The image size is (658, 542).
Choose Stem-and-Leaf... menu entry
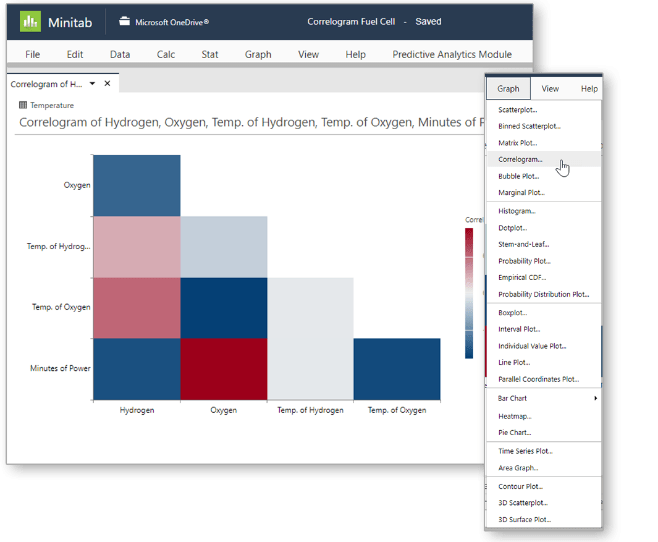tap(543, 244)
